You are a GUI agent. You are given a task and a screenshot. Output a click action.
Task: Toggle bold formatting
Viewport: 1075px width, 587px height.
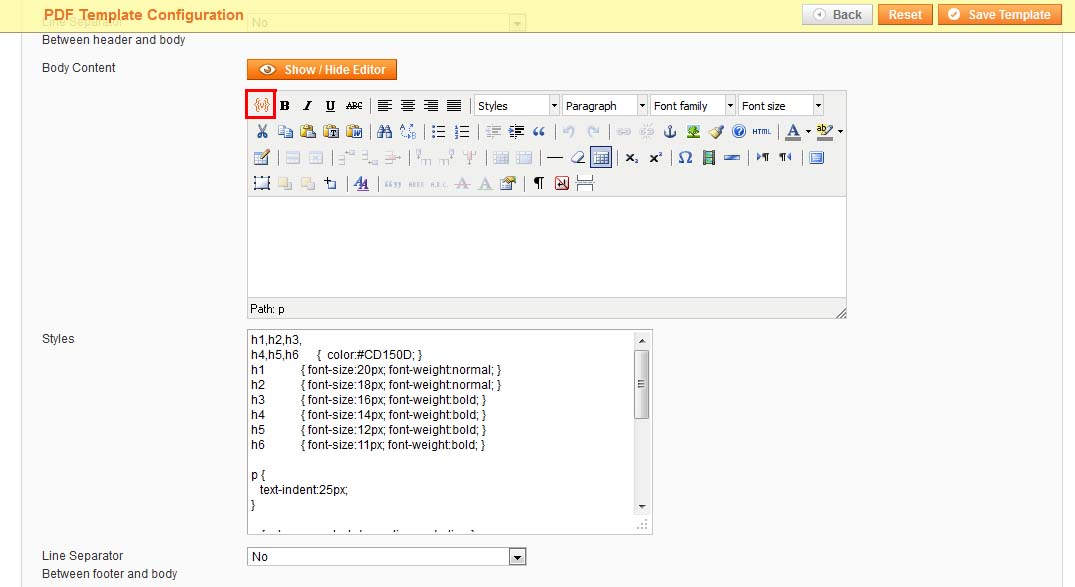[285, 106]
